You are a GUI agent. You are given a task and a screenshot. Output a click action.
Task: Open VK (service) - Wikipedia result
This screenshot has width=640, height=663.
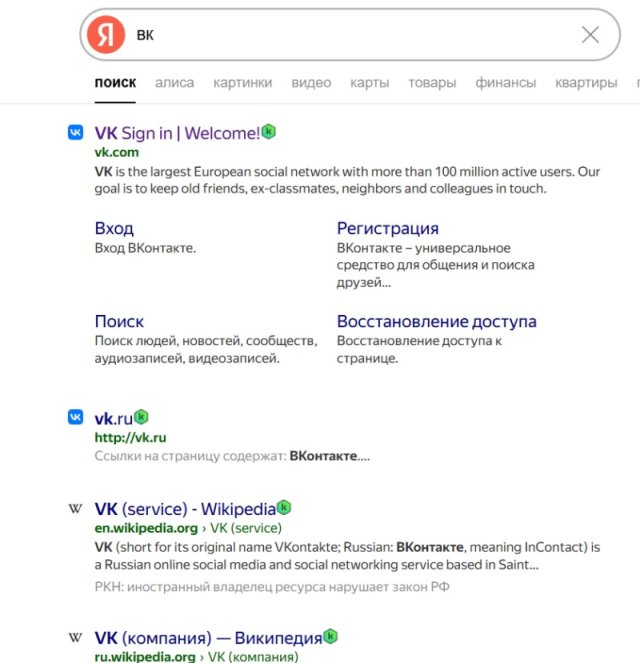[x=185, y=509]
